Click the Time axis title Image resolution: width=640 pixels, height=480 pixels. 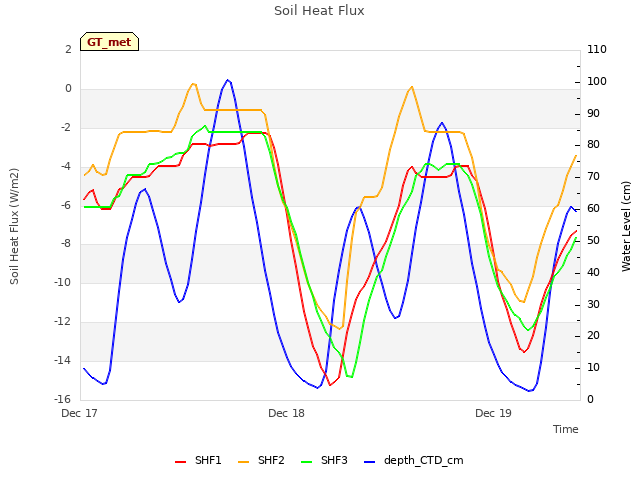pyautogui.click(x=566, y=429)
